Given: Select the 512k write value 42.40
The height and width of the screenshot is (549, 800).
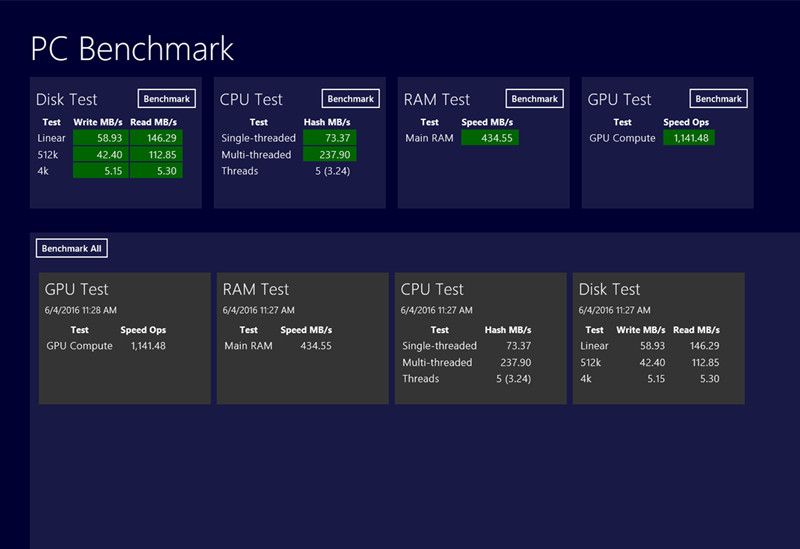Looking at the screenshot, I should click(97, 154).
